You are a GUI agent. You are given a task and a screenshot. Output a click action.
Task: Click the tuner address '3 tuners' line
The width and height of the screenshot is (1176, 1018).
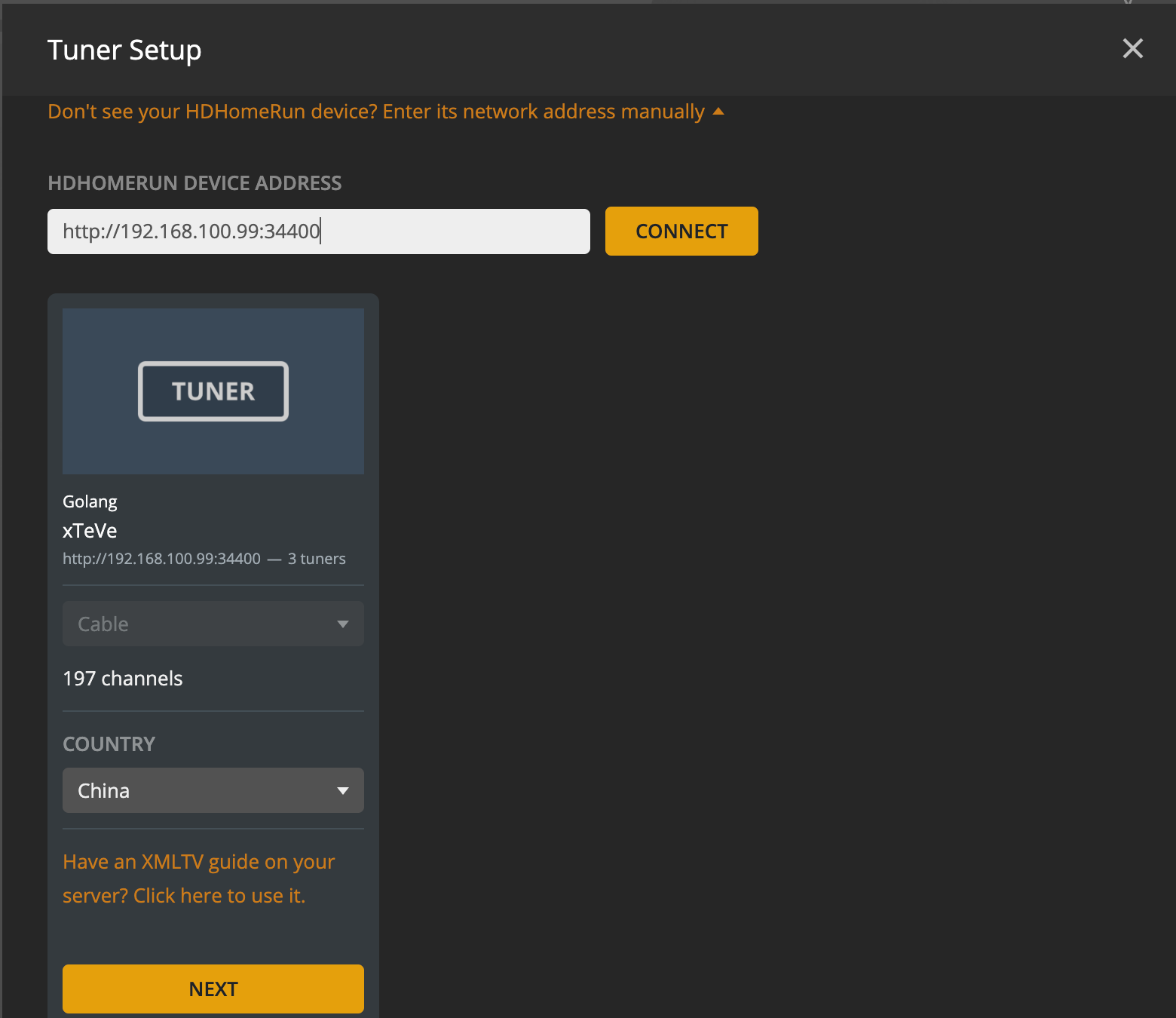click(204, 559)
